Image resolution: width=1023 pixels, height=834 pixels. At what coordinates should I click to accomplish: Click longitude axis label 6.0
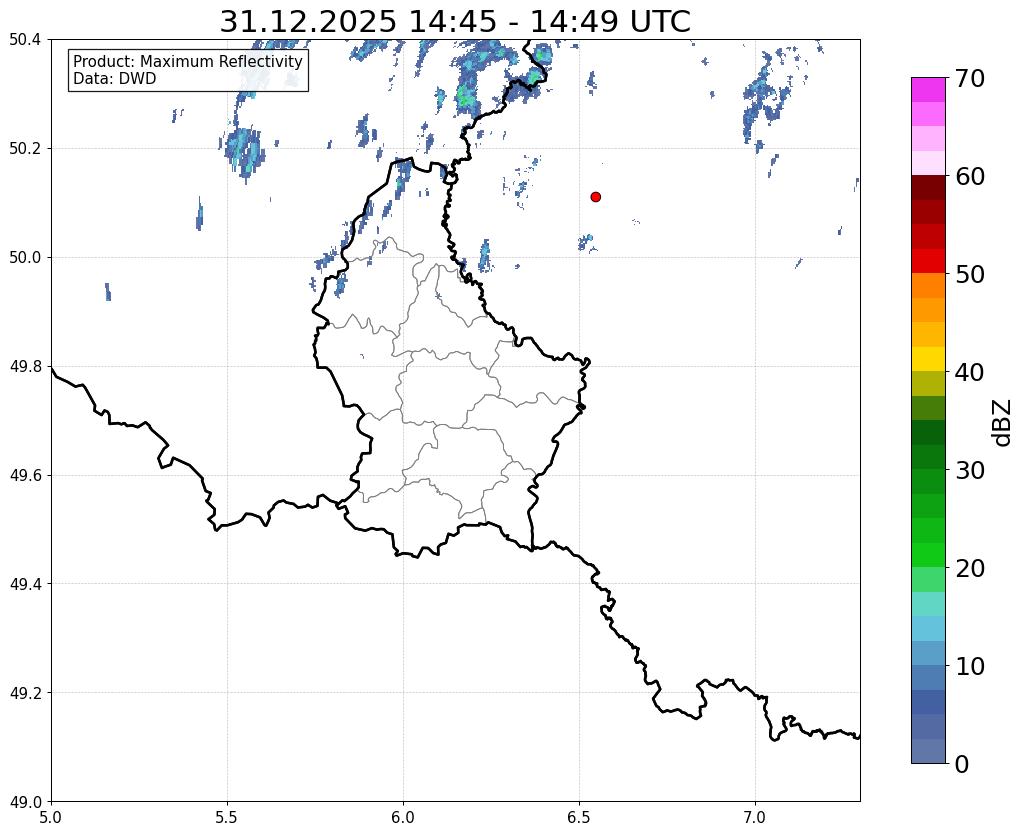403,818
